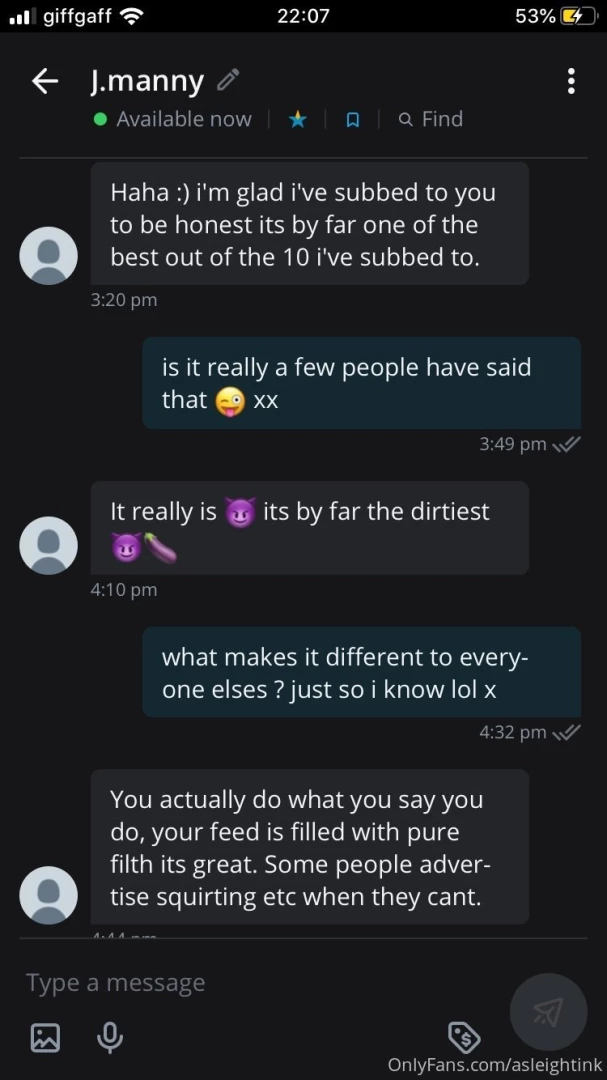Open the image gallery attachment icon
This screenshot has height=1080, width=607.
[x=45, y=1038]
